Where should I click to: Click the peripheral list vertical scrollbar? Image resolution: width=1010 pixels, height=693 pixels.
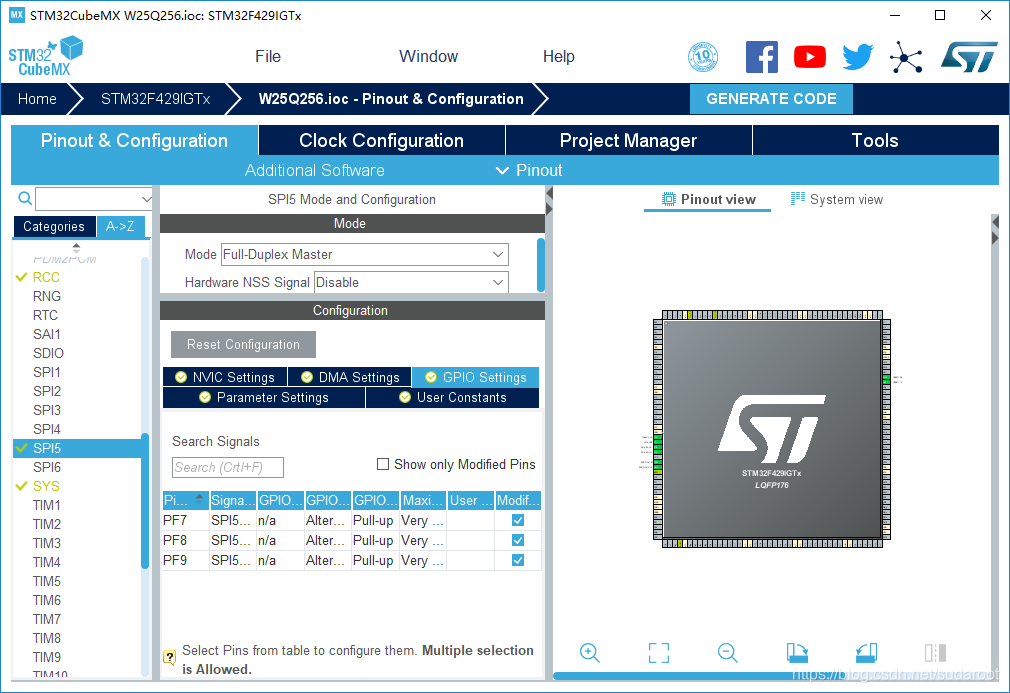(x=145, y=501)
